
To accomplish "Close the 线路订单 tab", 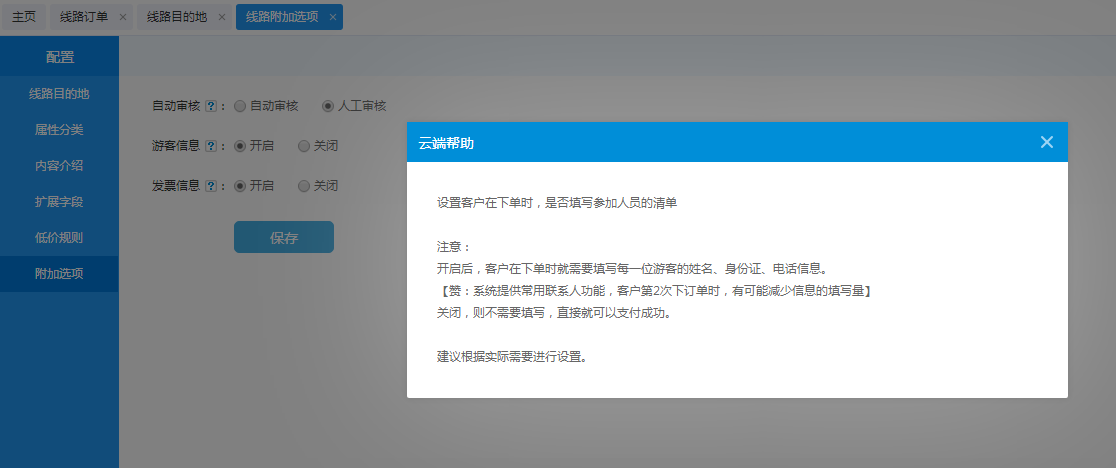I will coord(122,17).
